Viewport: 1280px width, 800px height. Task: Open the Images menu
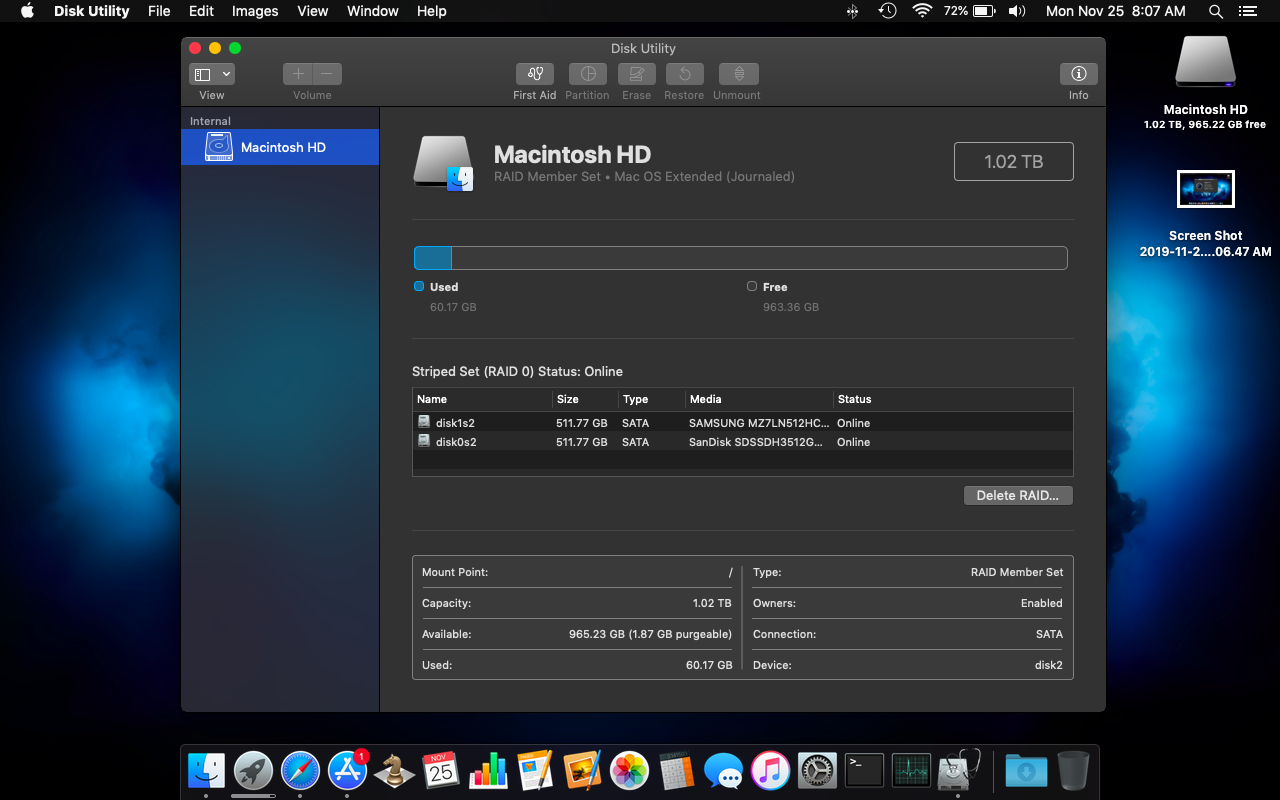coord(255,11)
